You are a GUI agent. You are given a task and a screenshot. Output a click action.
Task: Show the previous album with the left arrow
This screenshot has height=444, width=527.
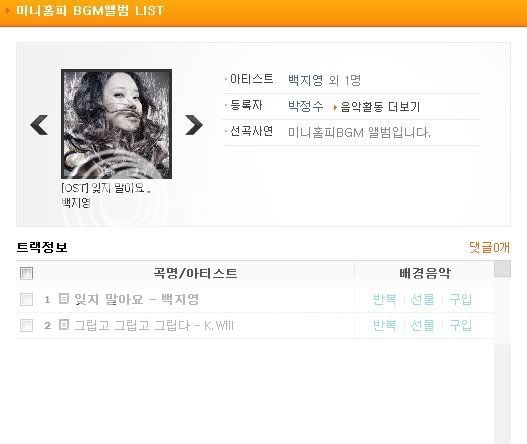[x=39, y=125]
